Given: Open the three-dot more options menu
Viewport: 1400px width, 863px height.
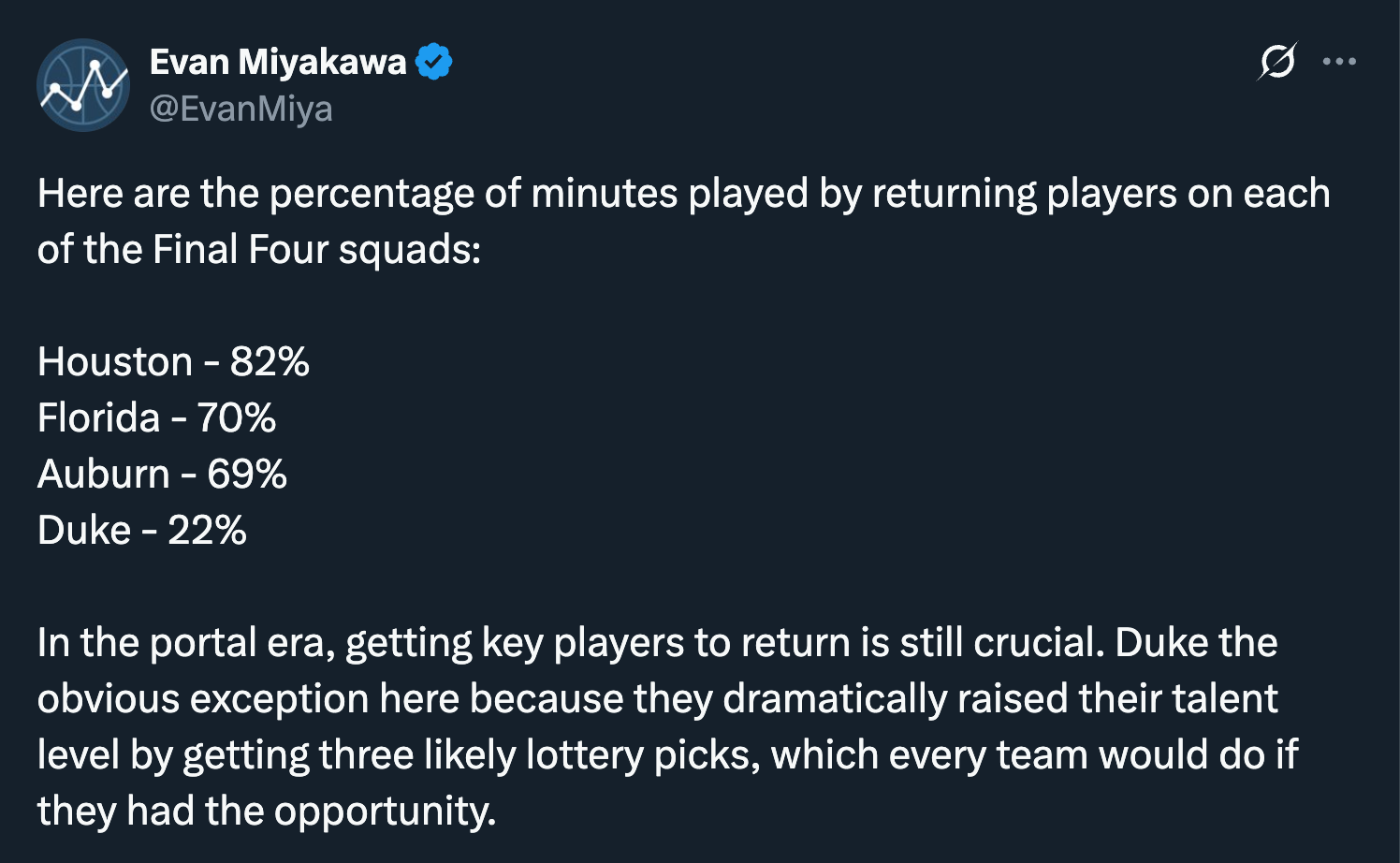Looking at the screenshot, I should point(1339,62).
